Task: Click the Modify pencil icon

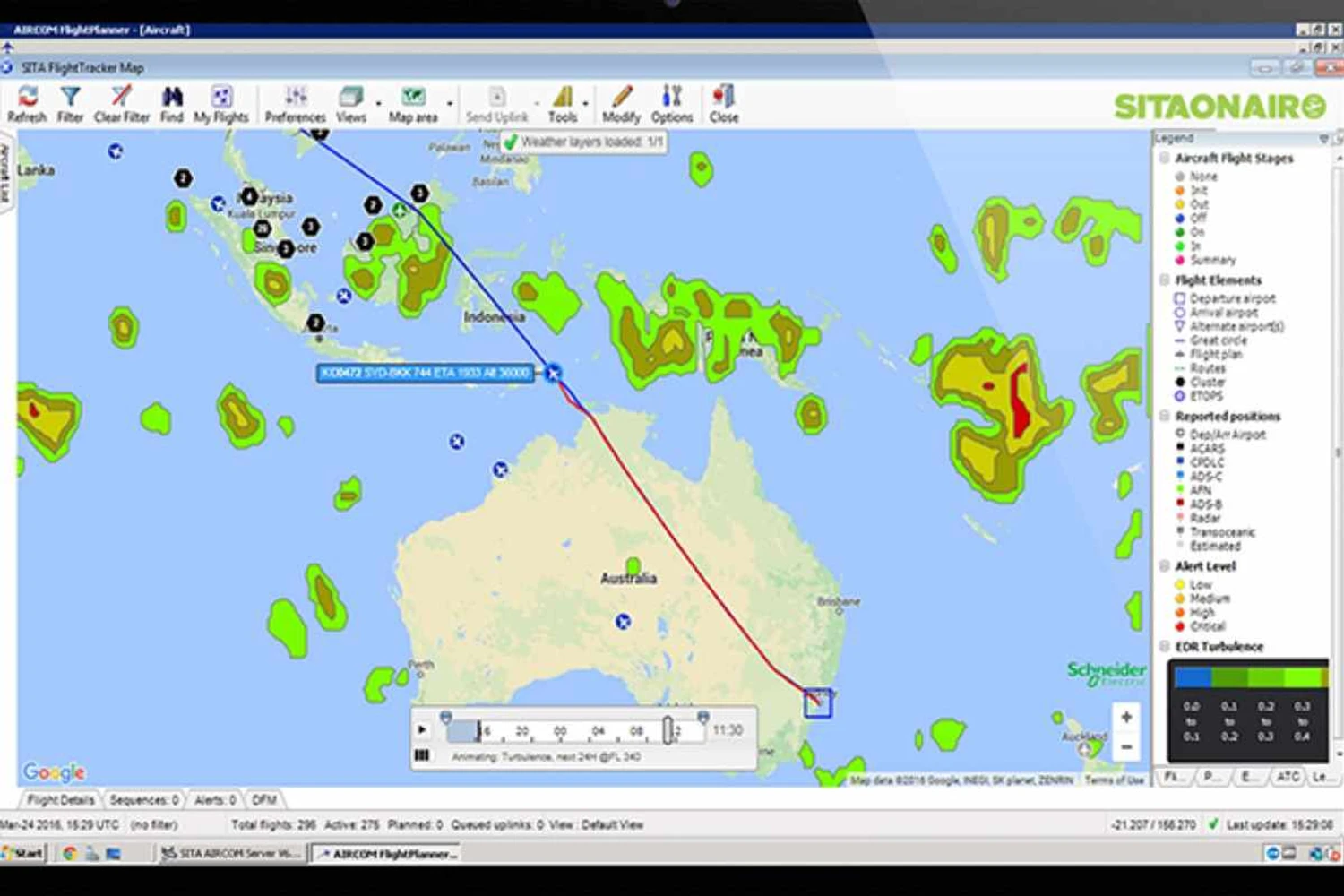Action: coord(622,104)
